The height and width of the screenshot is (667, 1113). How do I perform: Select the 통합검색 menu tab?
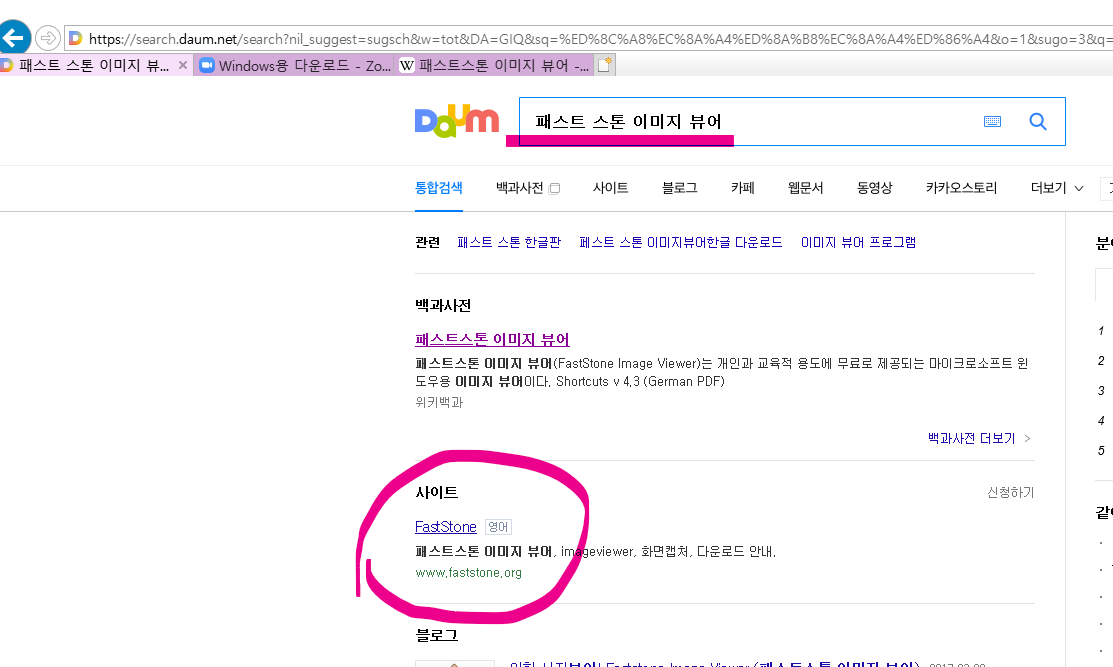(439, 188)
